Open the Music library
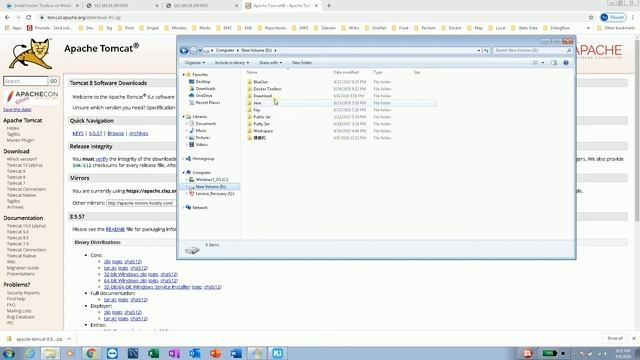This screenshot has width=640, height=360. (x=201, y=131)
